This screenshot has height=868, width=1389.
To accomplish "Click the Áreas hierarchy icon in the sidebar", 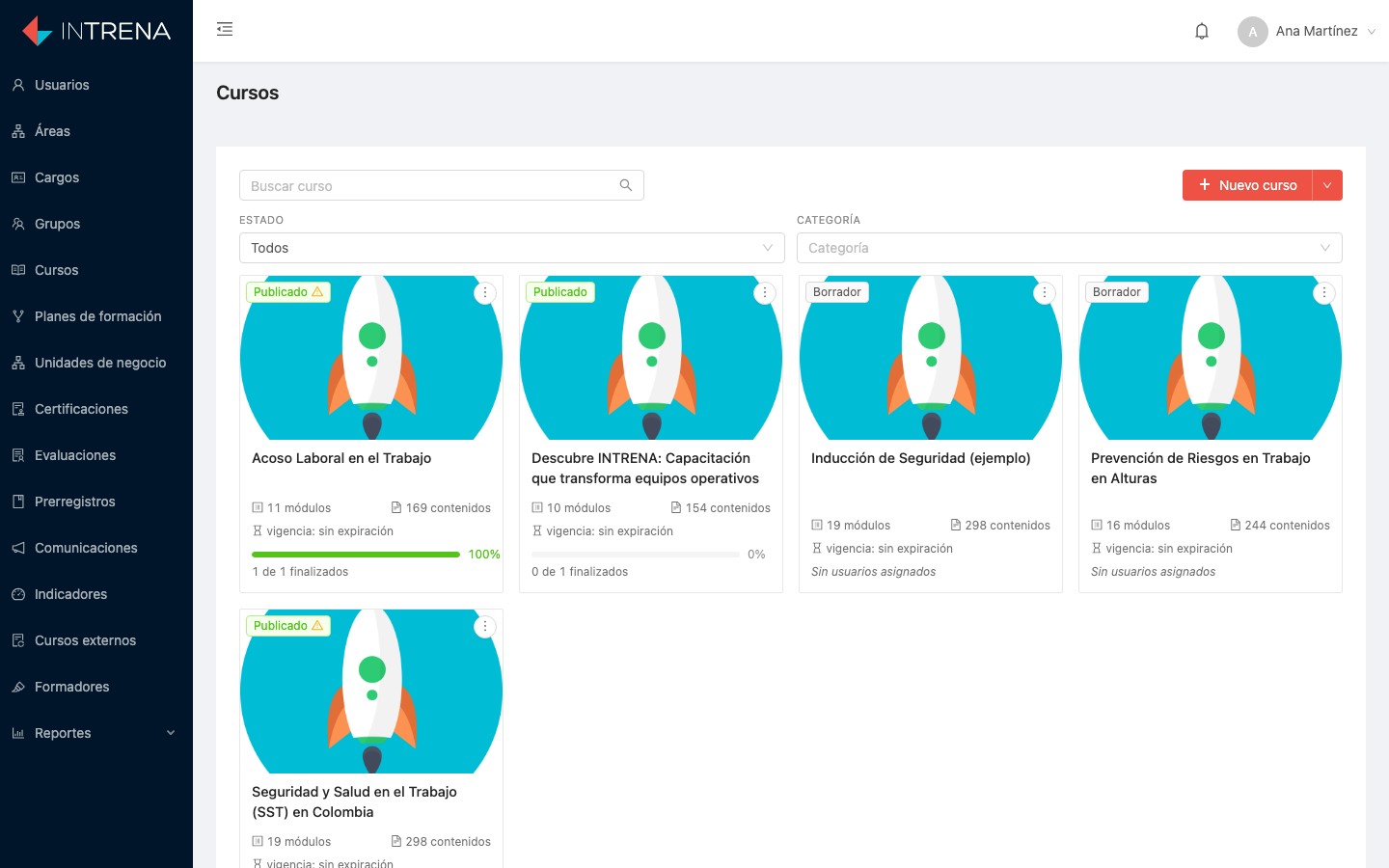I will click(x=18, y=131).
